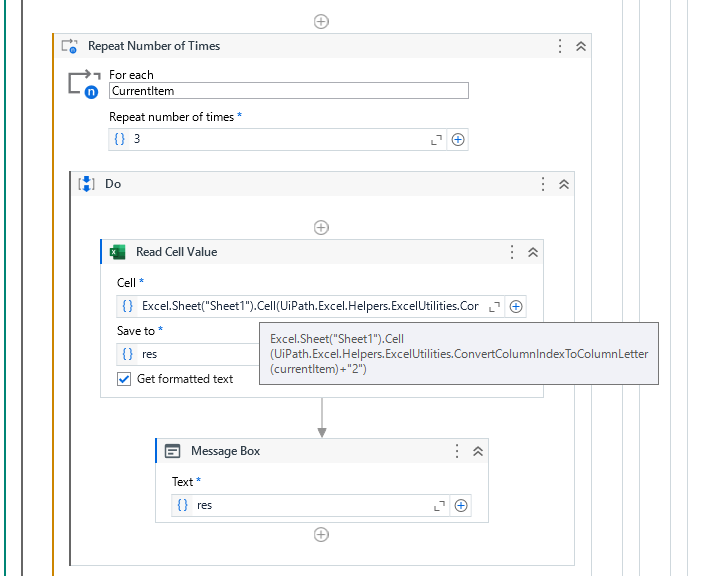This screenshot has height=576, width=702.
Task: Collapse the Read Cell Value activity
Action: pos(533,252)
